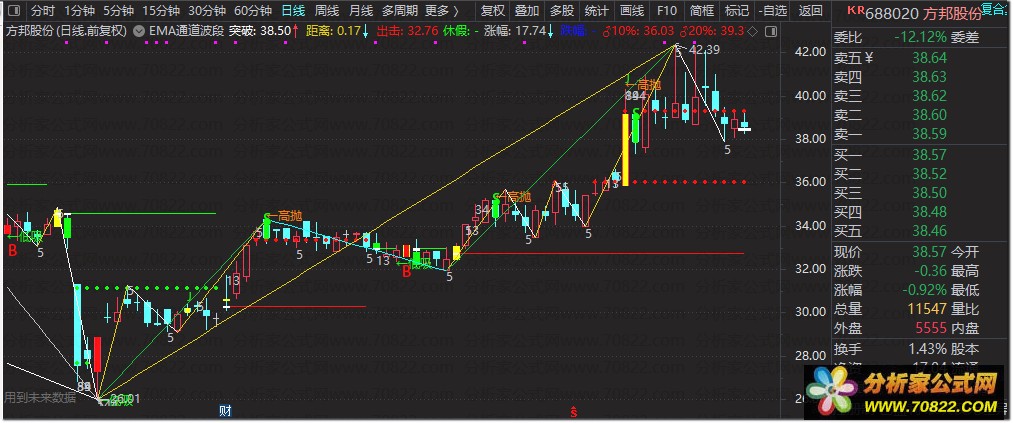Image resolution: width=1014 pixels, height=423 pixels.
Task: Click the 用到未来数据 warning text
Action: tap(40, 397)
